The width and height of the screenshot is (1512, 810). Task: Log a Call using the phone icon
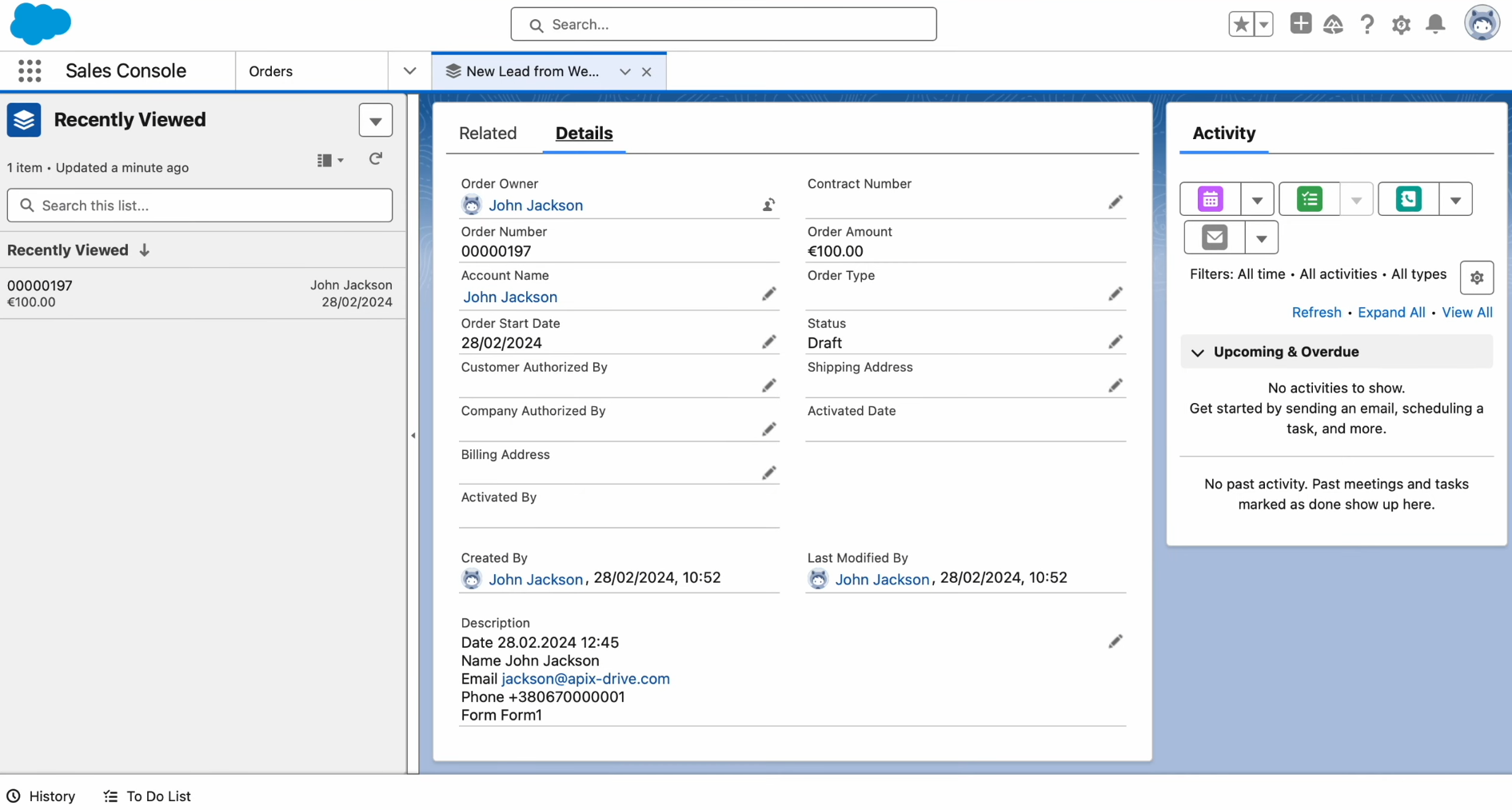[1406, 199]
